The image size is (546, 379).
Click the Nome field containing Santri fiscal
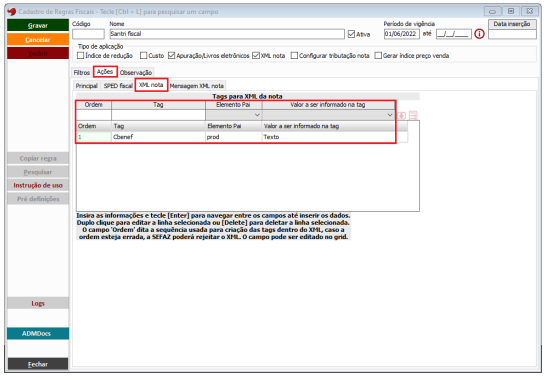227,34
